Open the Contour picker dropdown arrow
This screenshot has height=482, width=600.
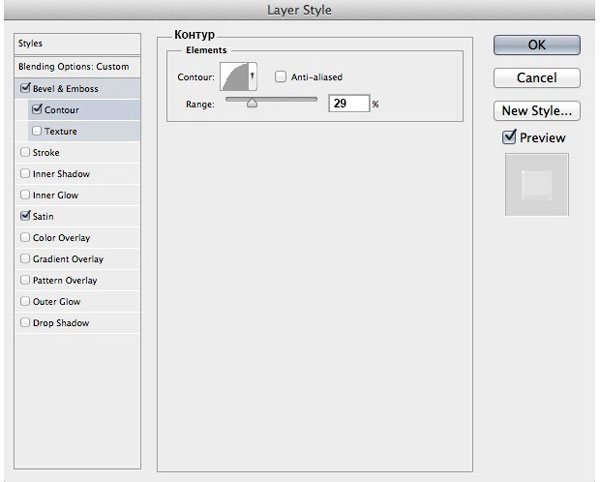(252, 77)
